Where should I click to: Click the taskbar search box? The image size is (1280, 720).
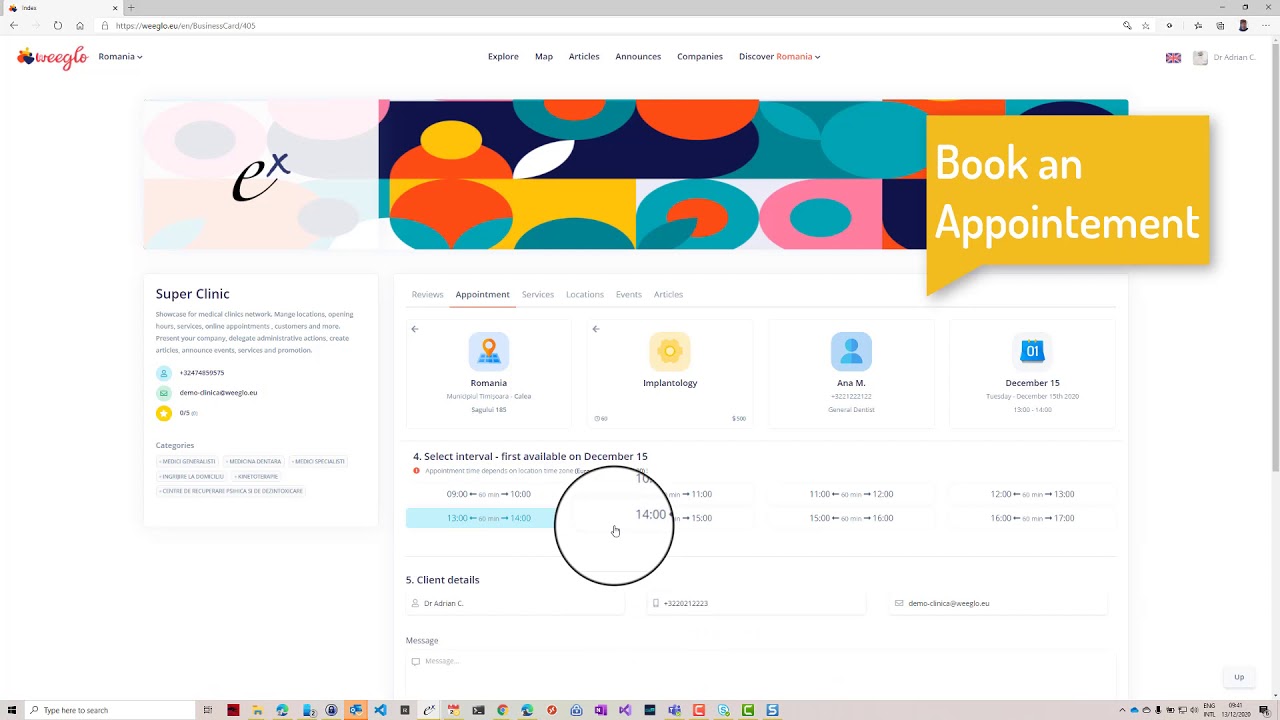(108, 710)
